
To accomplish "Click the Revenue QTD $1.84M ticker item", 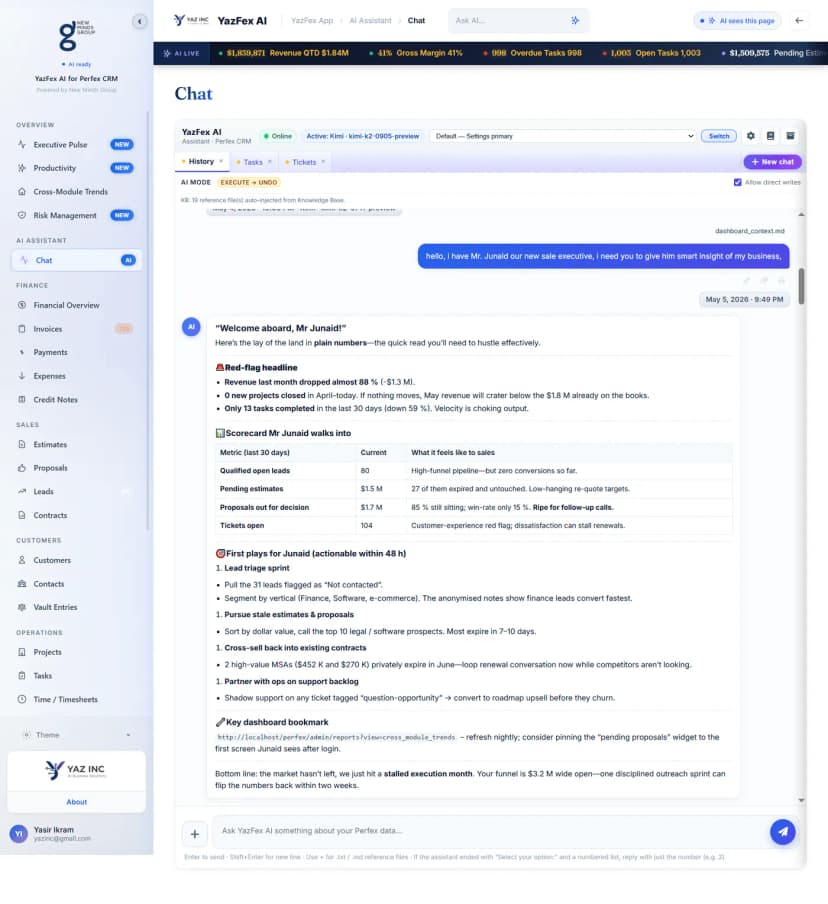I will click(x=284, y=54).
